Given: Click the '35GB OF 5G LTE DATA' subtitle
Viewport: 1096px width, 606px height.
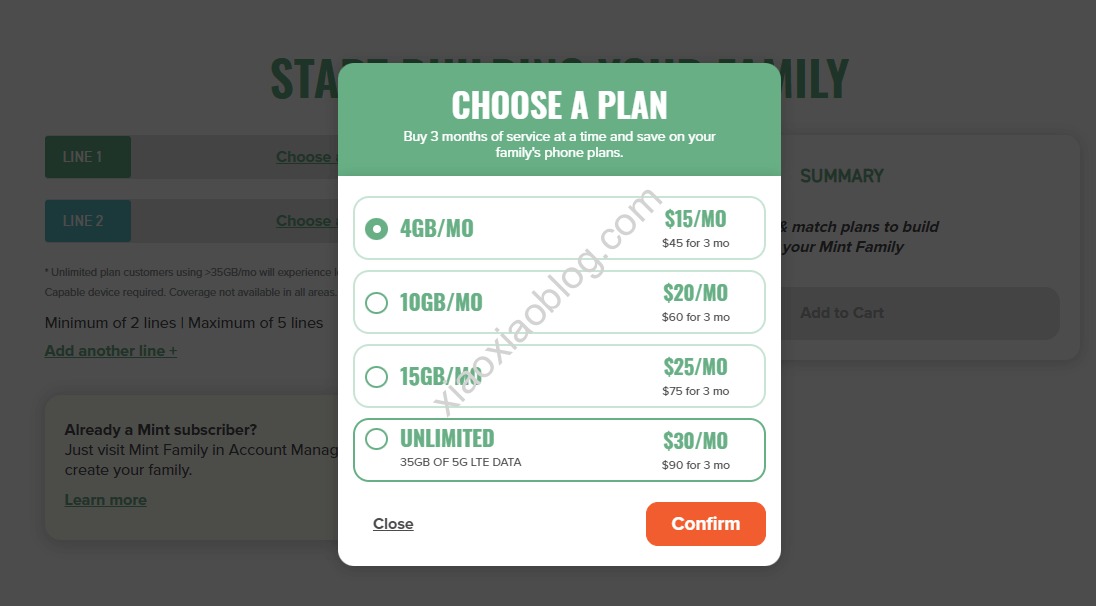Looking at the screenshot, I should click(x=460, y=462).
